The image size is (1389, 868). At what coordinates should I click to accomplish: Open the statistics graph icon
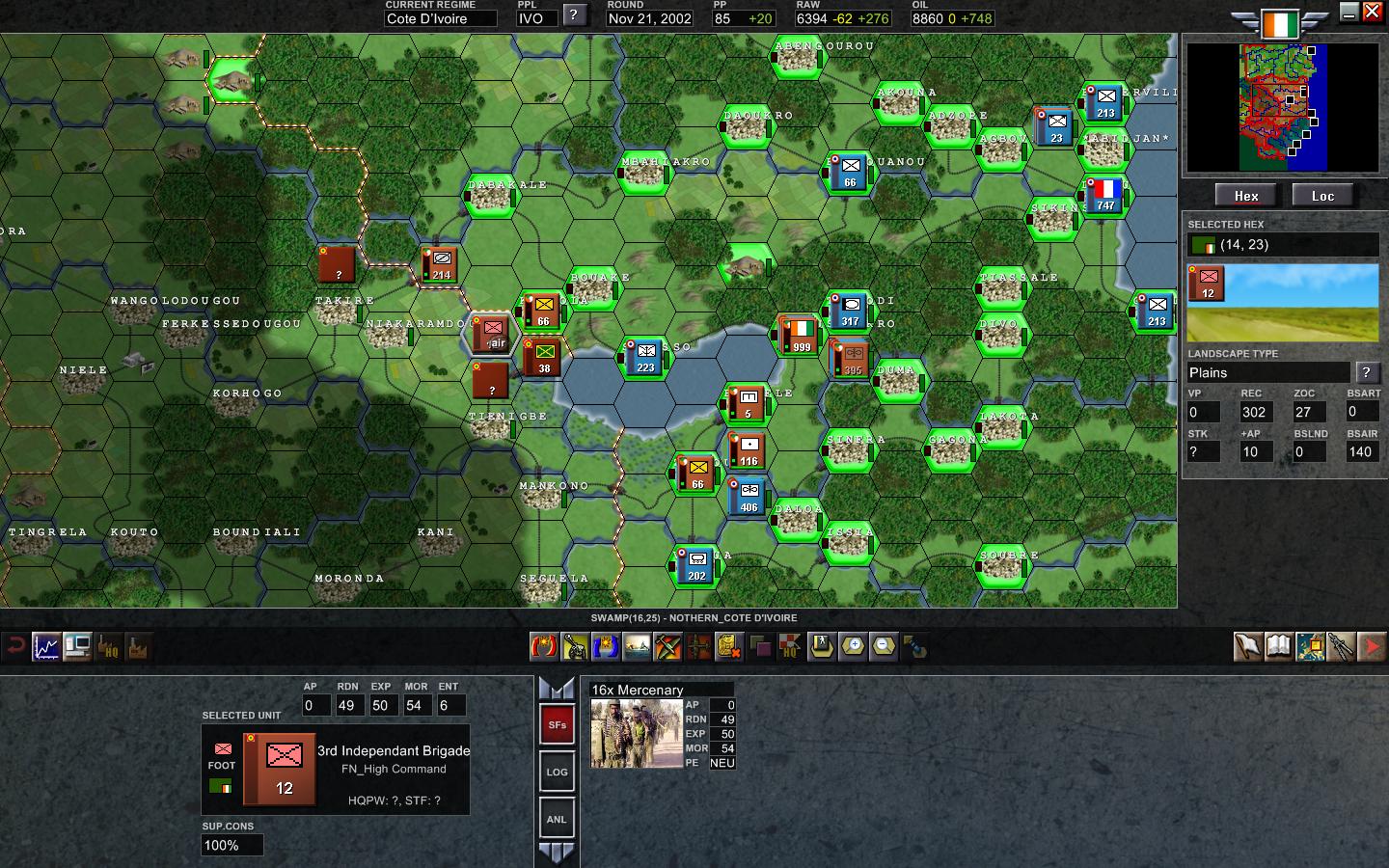[46, 646]
